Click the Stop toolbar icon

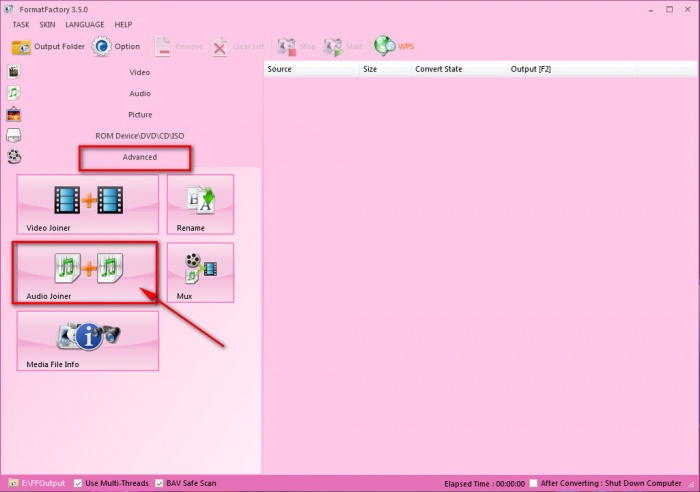pos(287,46)
